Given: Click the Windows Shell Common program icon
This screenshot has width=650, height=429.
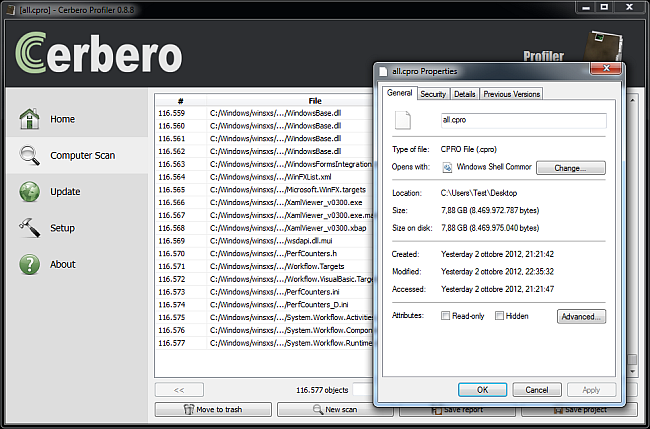Looking at the screenshot, I should click(447, 167).
